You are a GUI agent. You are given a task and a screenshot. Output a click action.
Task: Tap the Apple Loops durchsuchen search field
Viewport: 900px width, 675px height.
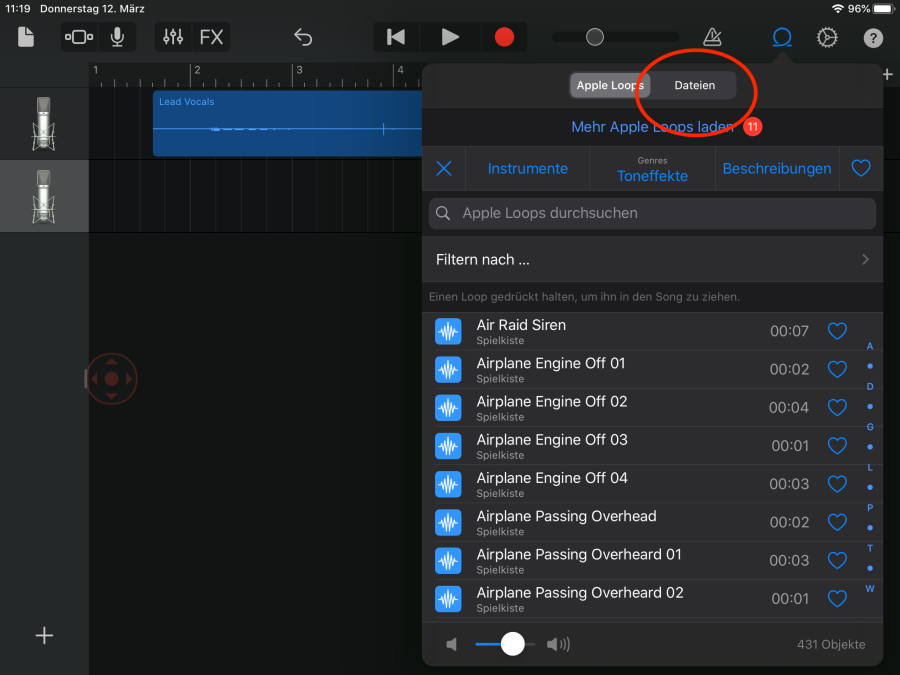pyautogui.click(x=652, y=213)
